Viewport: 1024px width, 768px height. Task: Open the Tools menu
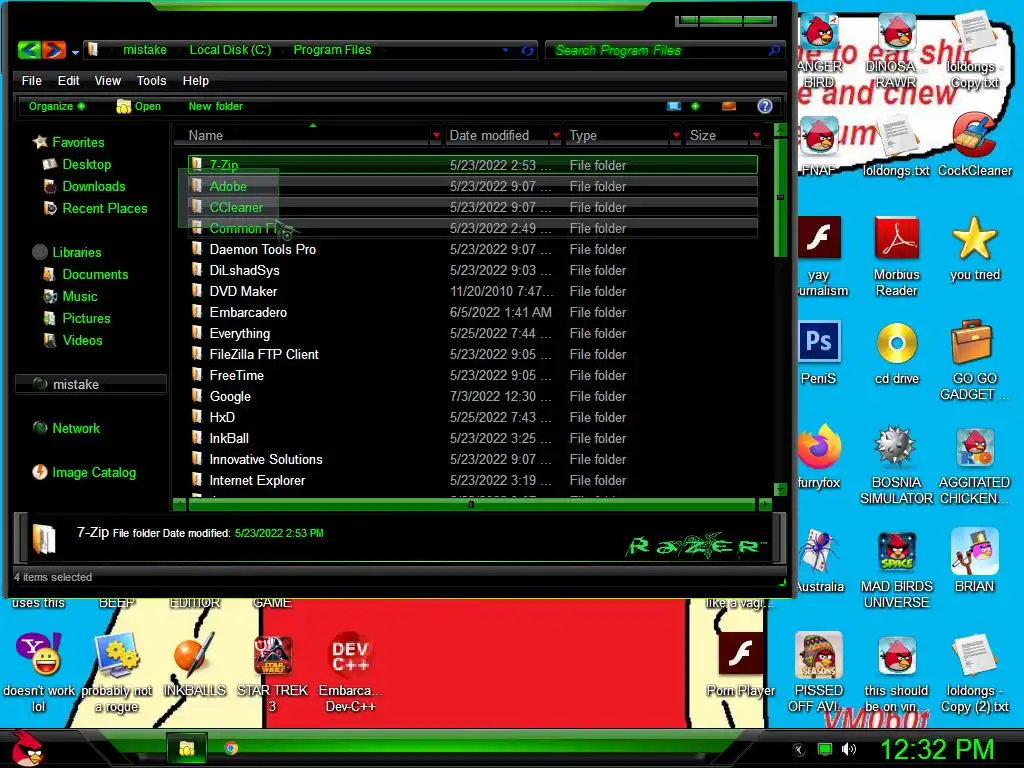pyautogui.click(x=151, y=81)
